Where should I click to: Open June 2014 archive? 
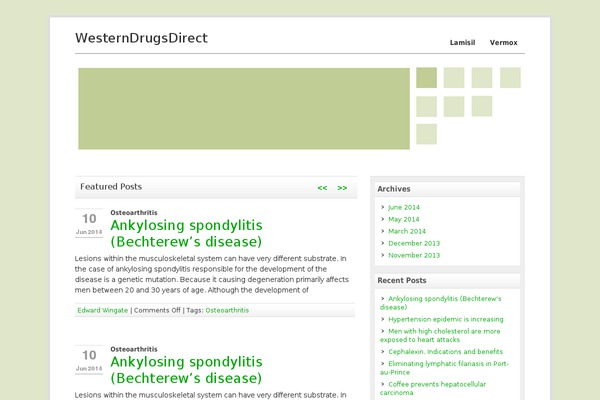pos(404,207)
